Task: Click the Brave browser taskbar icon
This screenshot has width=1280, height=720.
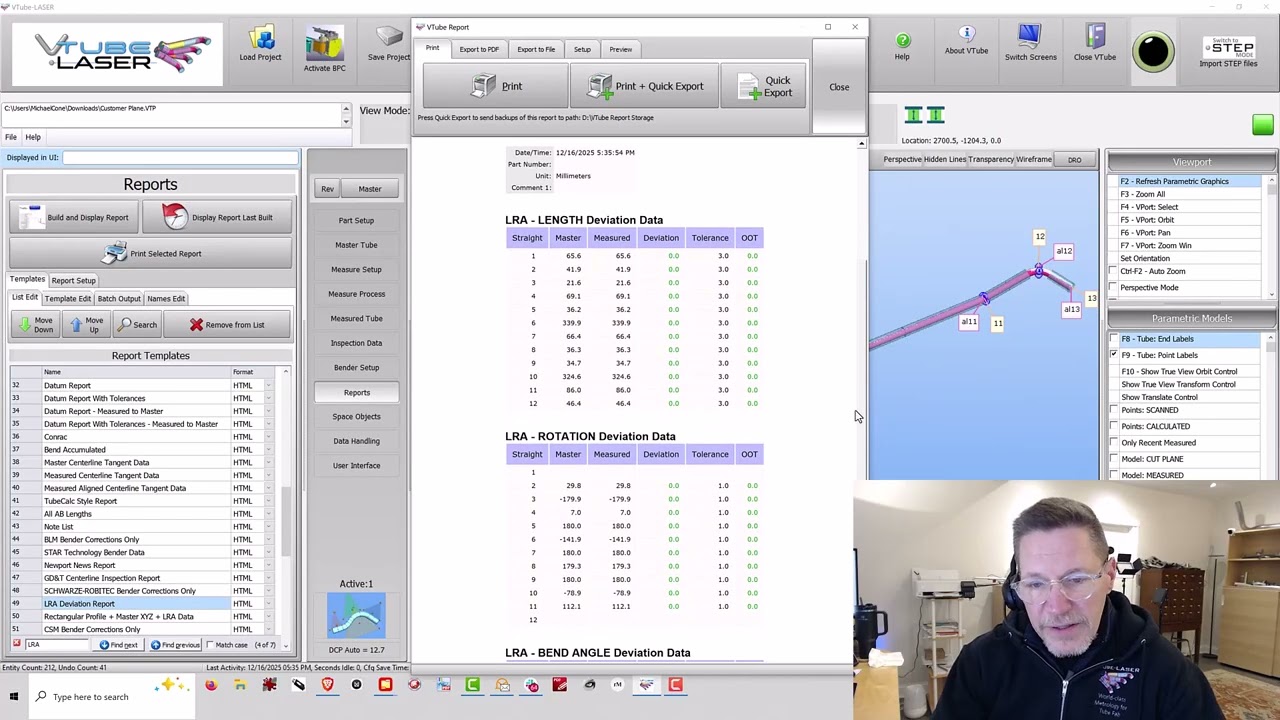Action: coord(327,685)
